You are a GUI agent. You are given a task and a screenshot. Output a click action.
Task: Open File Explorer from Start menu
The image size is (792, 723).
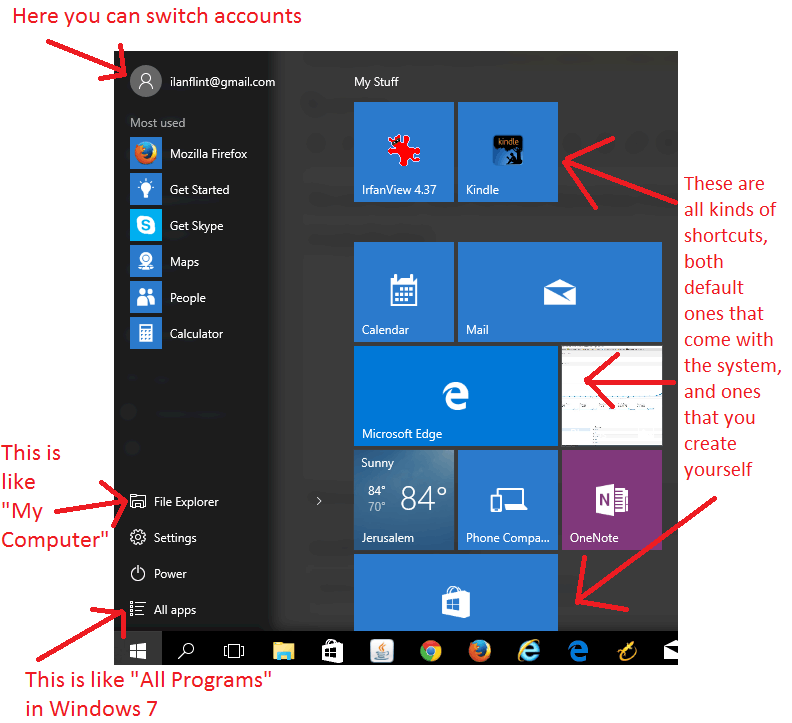[174, 501]
